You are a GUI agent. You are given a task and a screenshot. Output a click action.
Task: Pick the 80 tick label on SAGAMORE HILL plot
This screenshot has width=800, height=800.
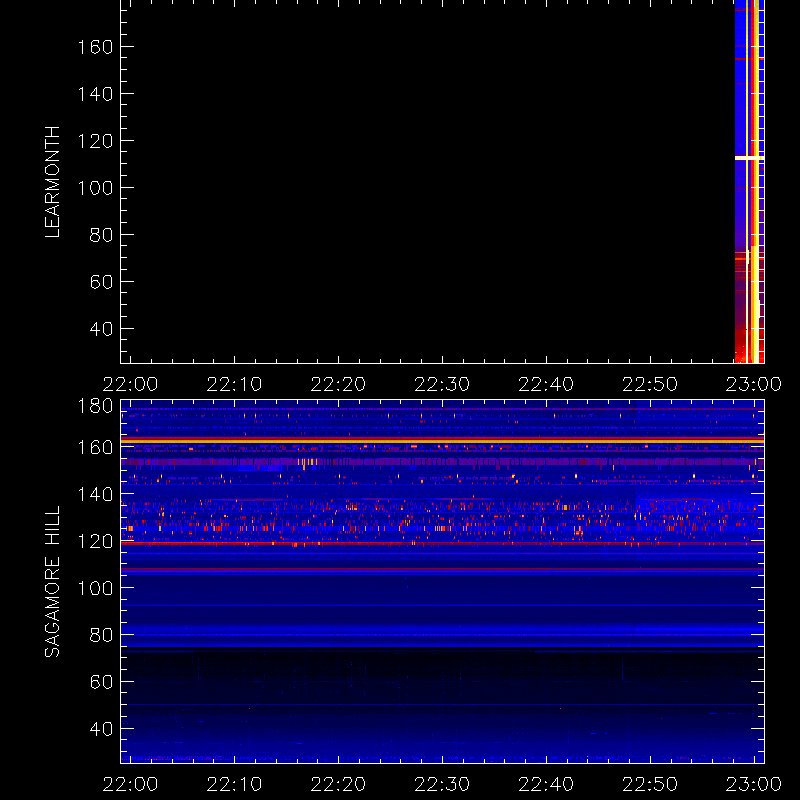[101, 635]
